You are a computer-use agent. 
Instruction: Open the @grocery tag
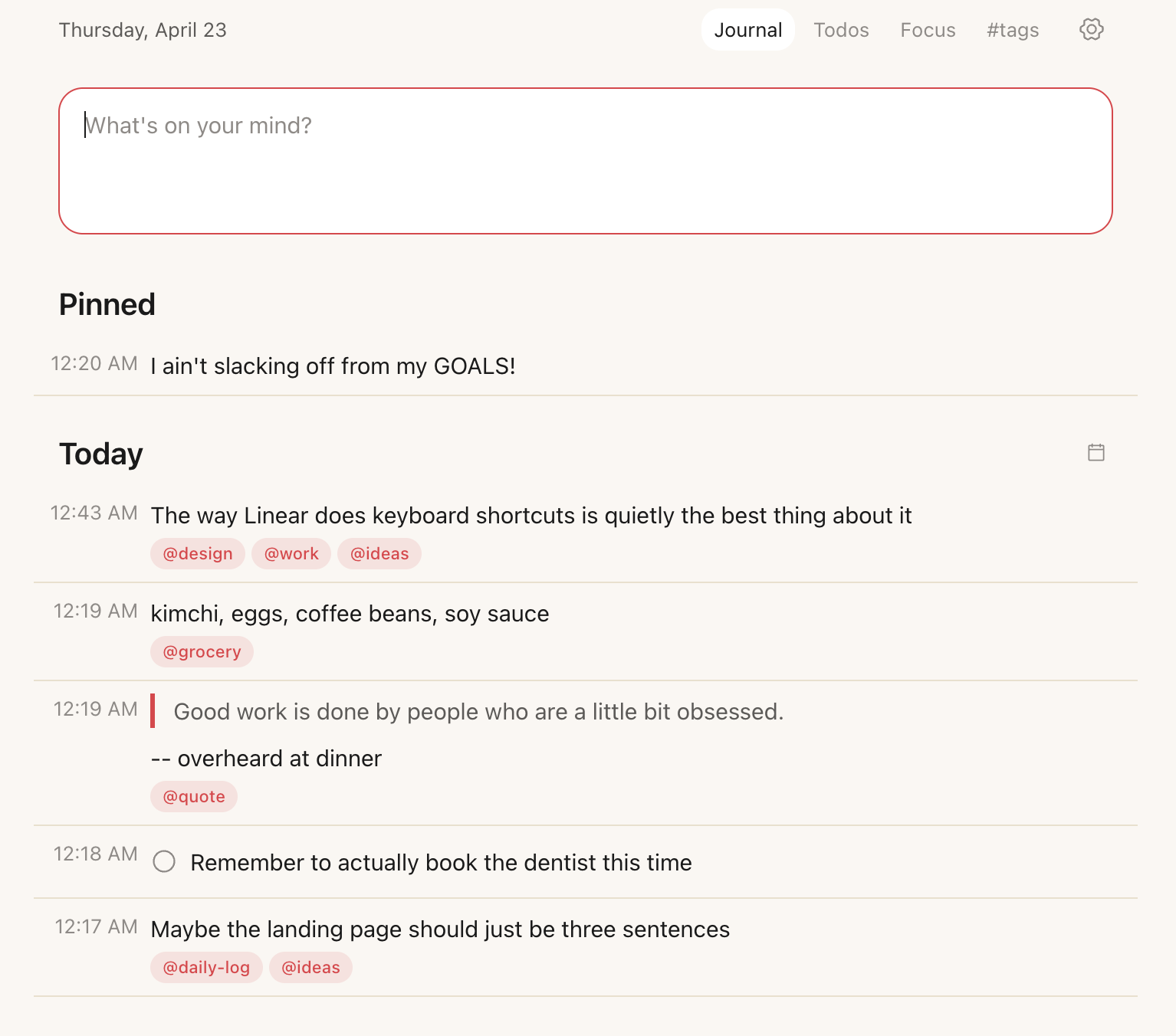[202, 652]
